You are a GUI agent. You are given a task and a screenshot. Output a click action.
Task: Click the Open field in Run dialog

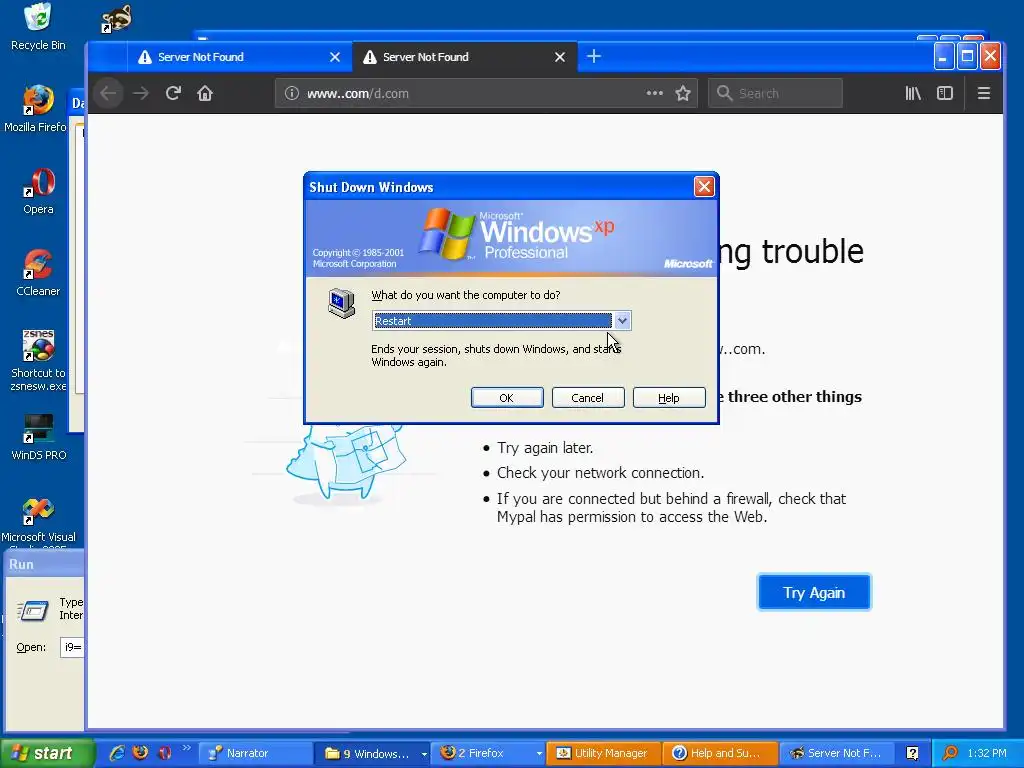tap(72, 647)
